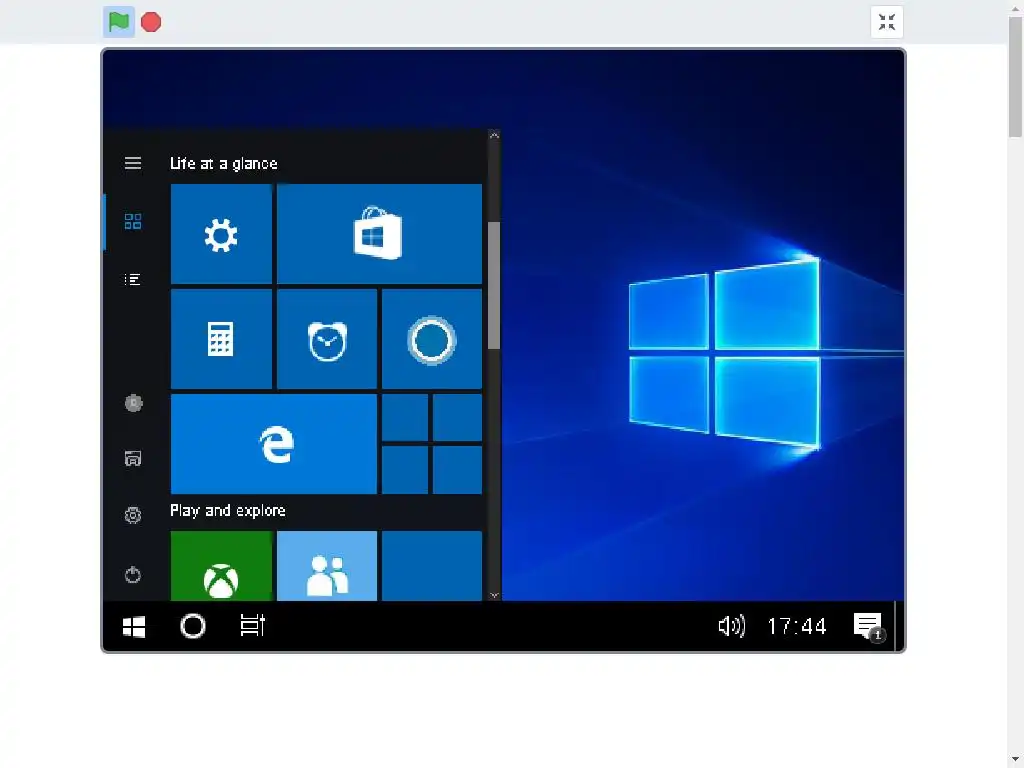The width and height of the screenshot is (1024, 768).
Task: Open the Settings gear tile
Action: [221, 234]
